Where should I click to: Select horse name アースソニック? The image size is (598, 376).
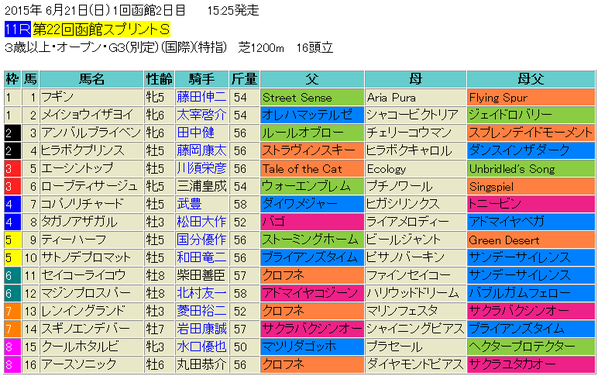coord(79,365)
